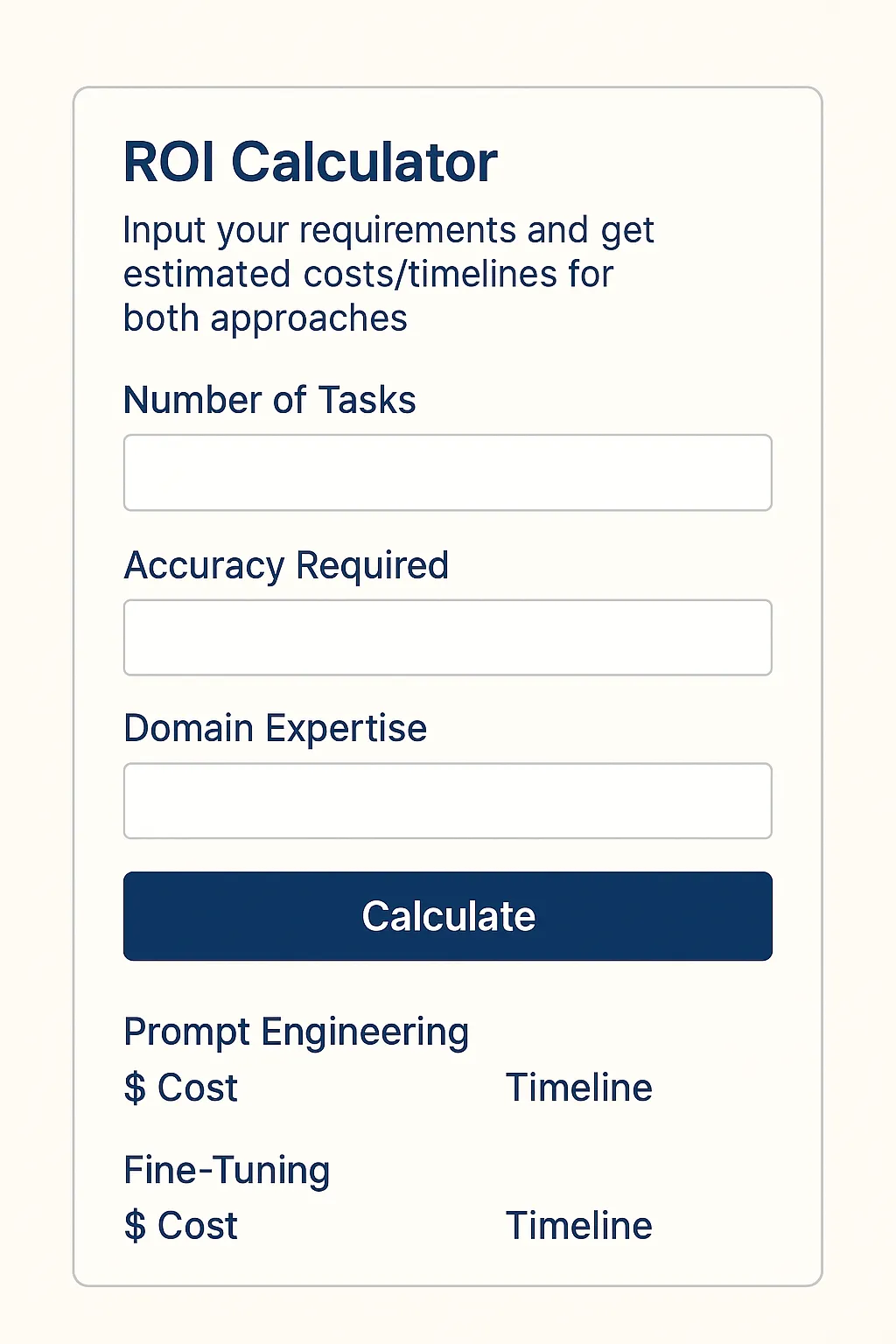Click the dollar sign under Prompt Engineering
The width and height of the screenshot is (896, 1344).
coord(135,1088)
